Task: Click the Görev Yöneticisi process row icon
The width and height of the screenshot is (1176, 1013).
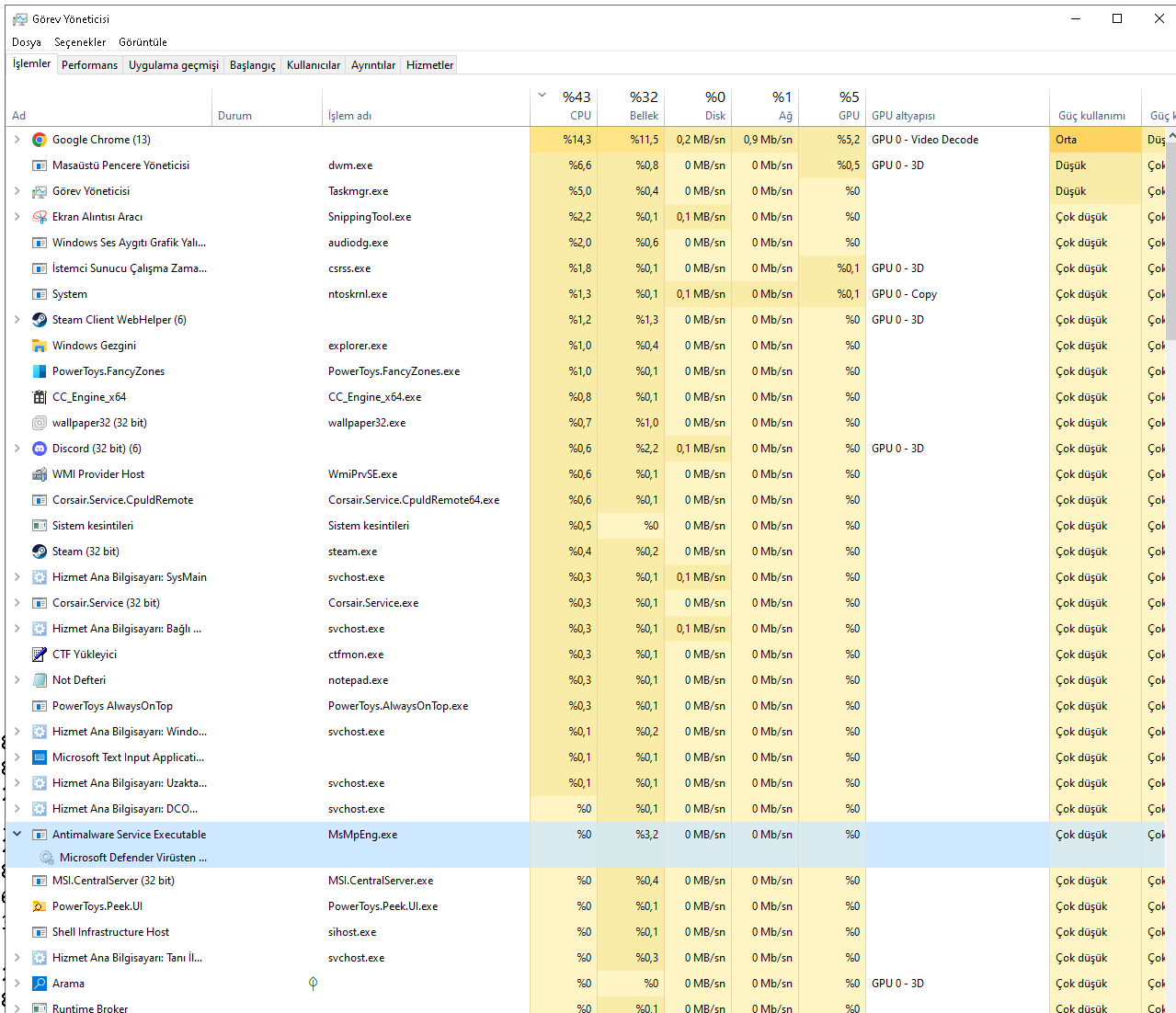Action: click(x=40, y=191)
